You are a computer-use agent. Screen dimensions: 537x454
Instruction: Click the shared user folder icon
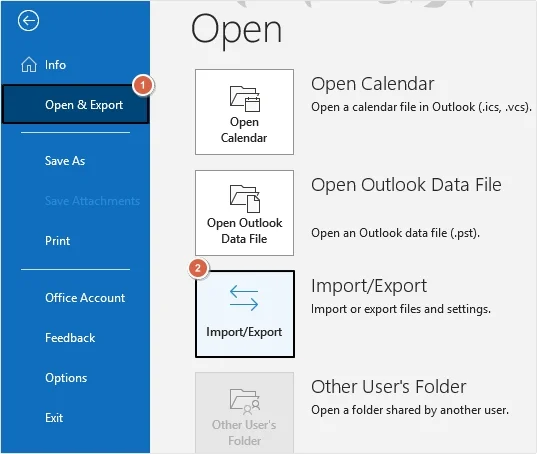pyautogui.click(x=245, y=401)
